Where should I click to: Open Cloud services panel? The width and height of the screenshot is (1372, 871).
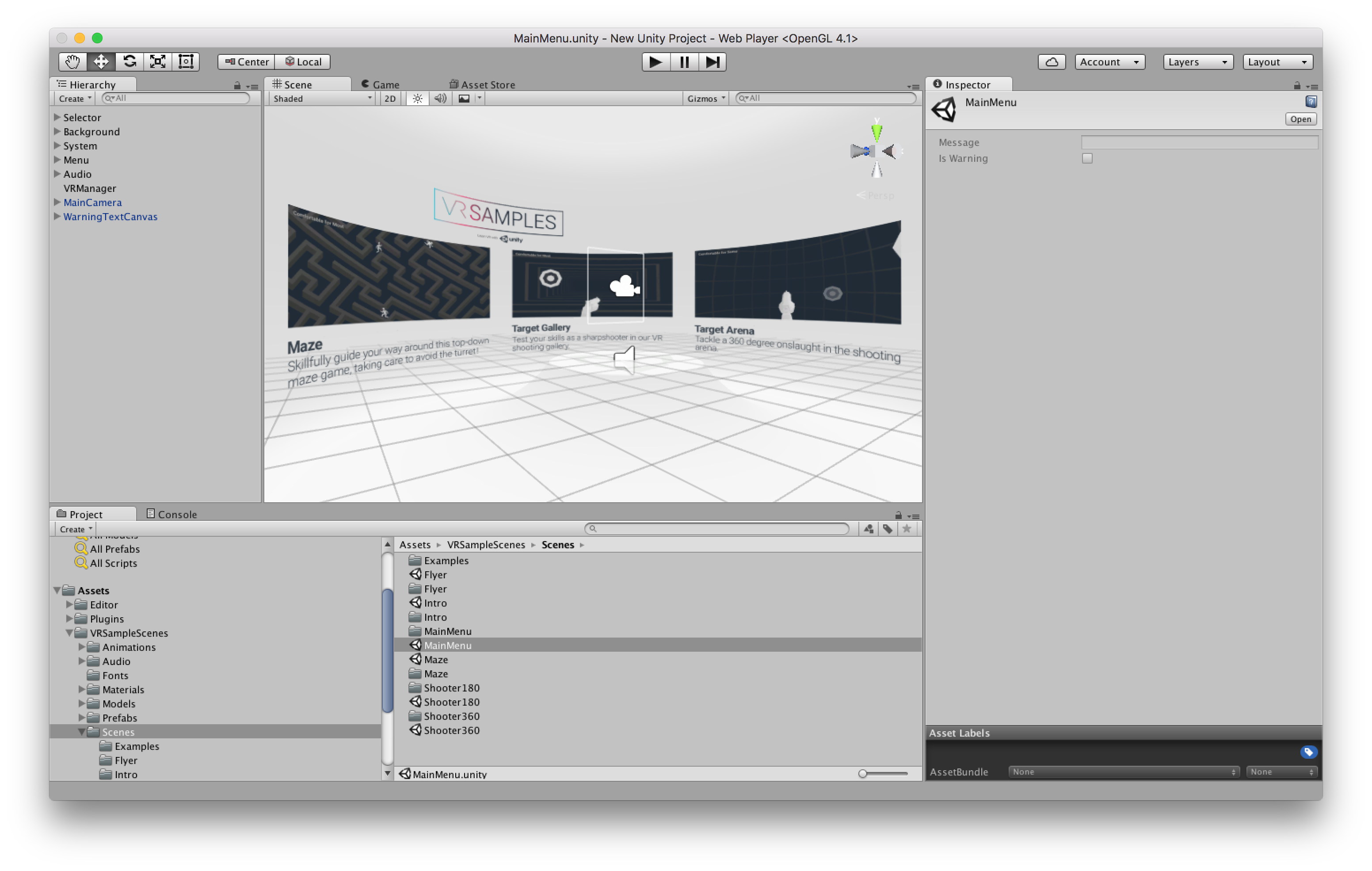[x=1051, y=61]
